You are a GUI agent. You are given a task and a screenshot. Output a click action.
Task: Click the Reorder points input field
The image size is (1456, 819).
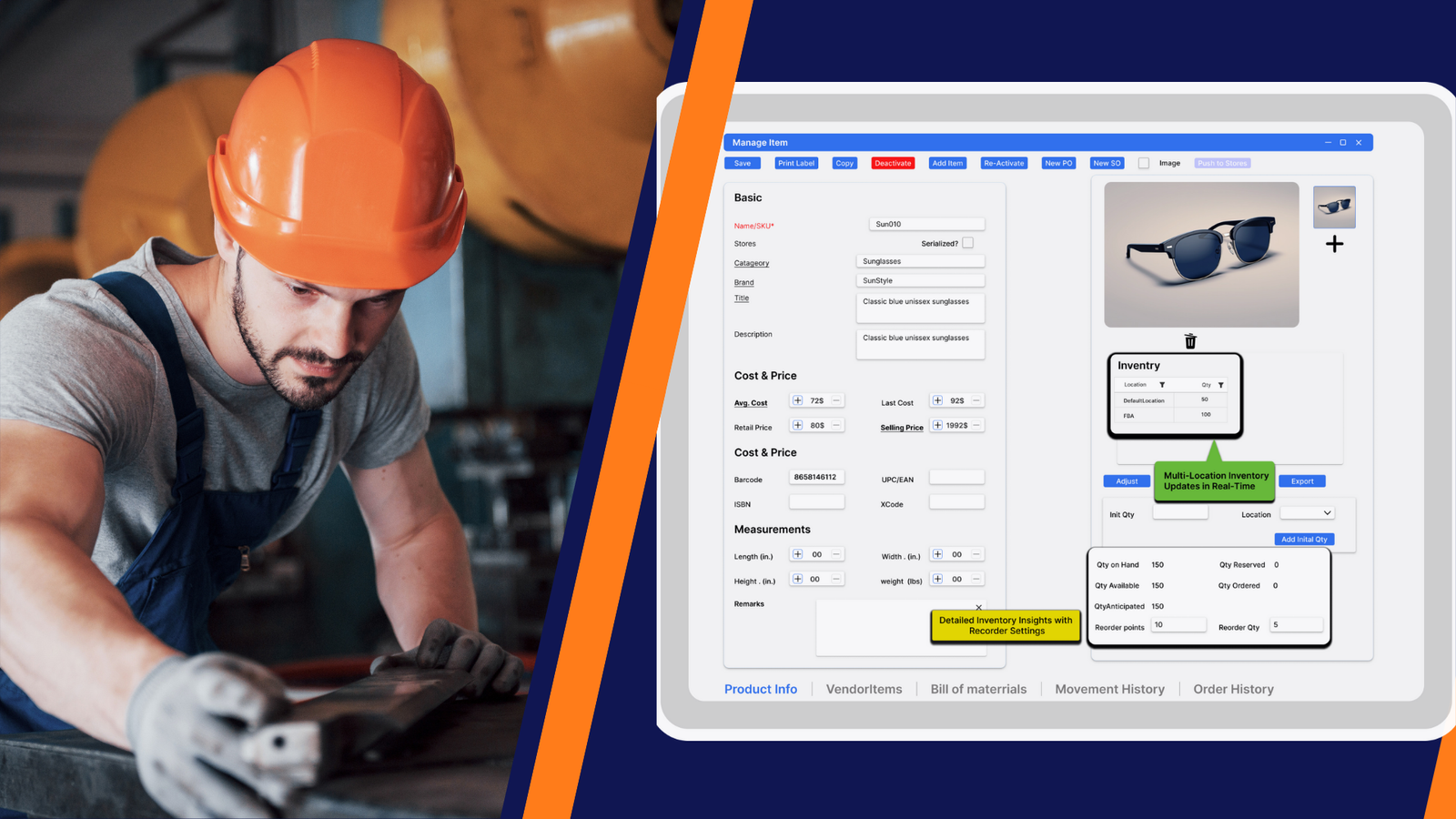[1178, 625]
